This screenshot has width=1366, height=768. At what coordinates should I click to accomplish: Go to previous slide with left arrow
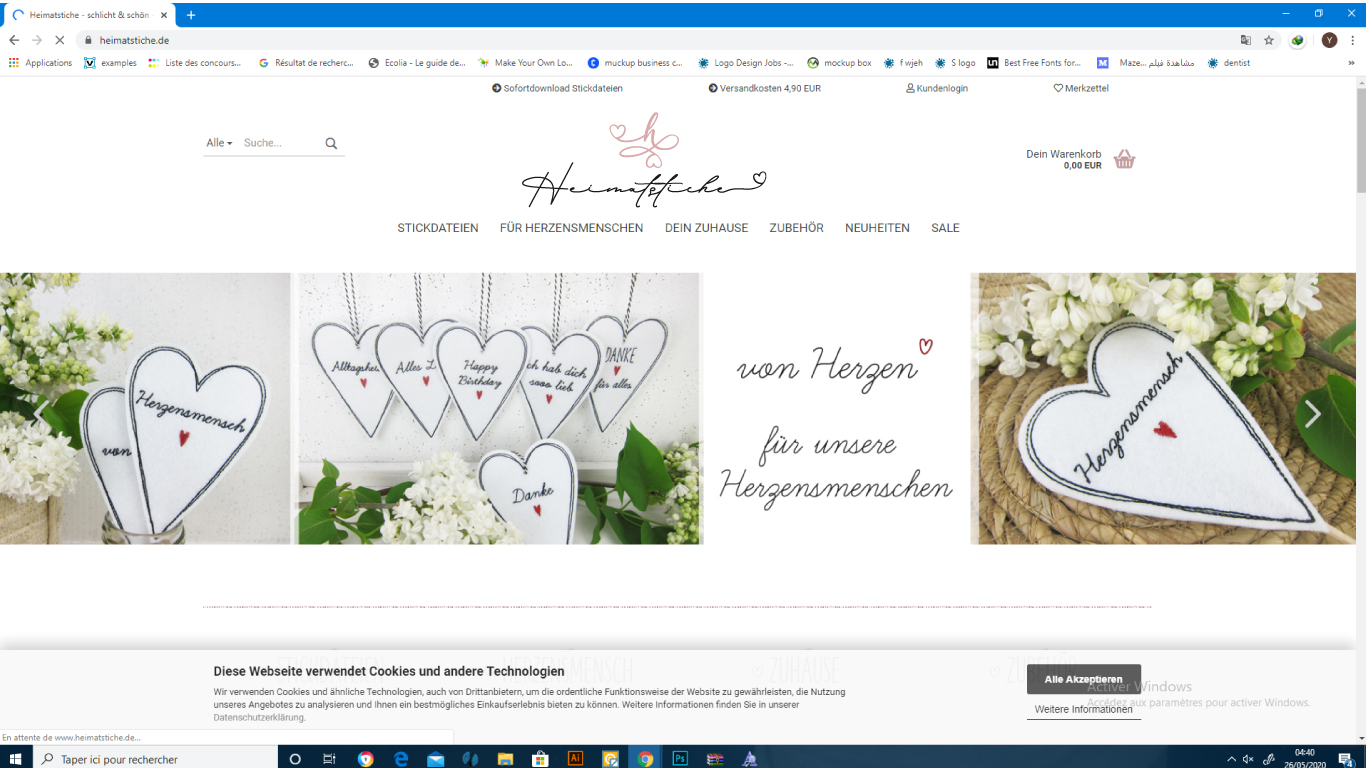[41, 412]
